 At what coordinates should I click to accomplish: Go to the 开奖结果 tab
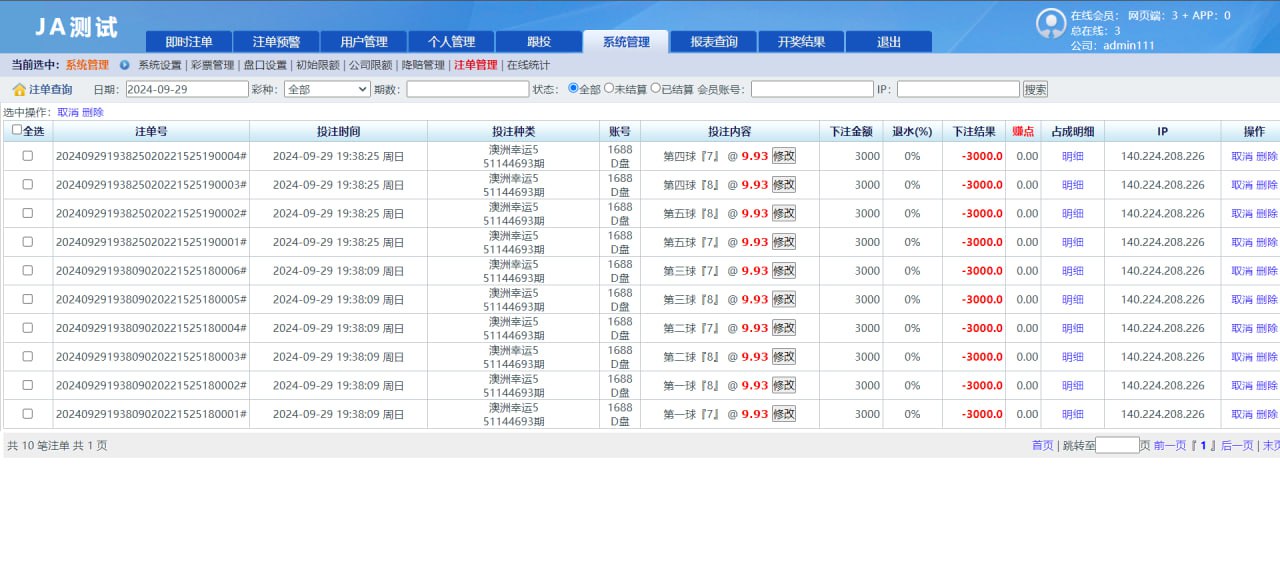click(x=801, y=42)
